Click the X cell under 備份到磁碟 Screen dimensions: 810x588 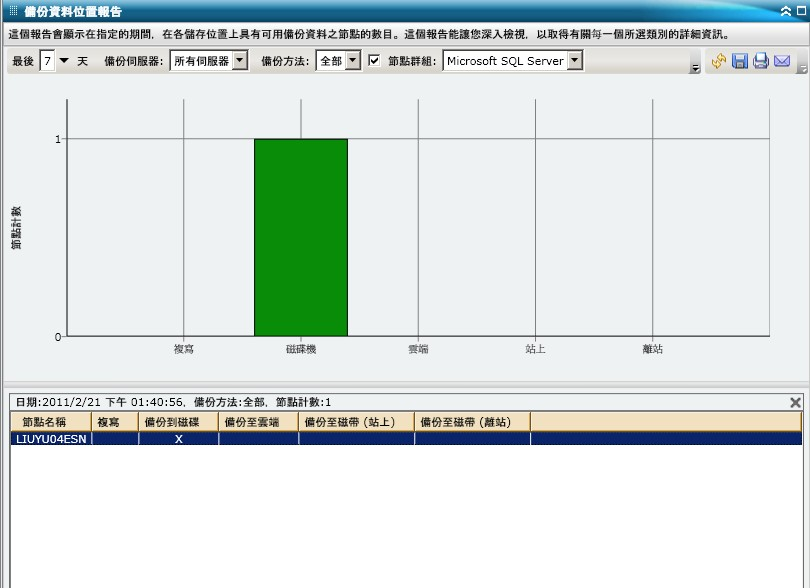point(178,439)
